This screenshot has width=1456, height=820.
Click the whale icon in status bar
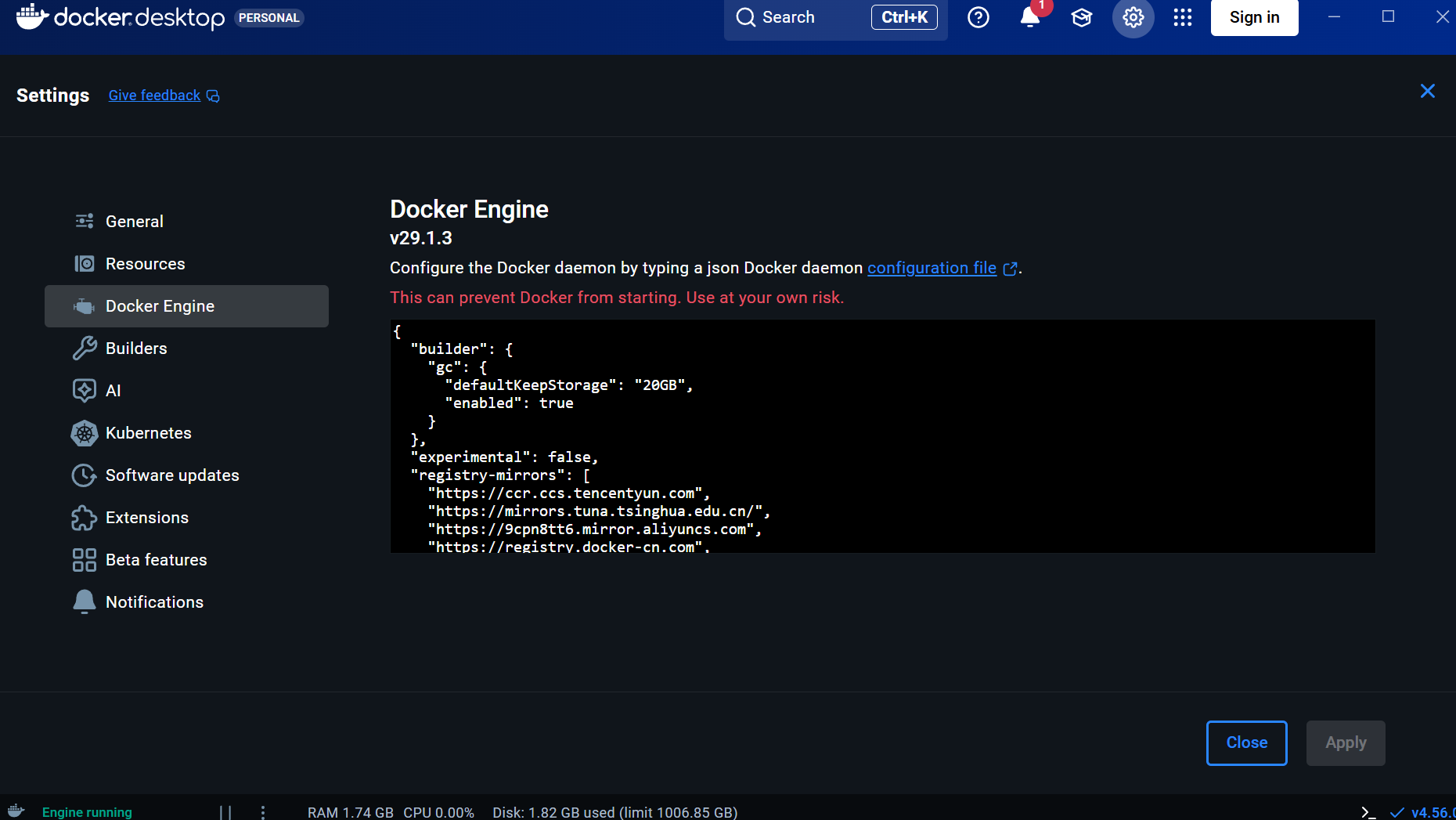coord(16,811)
